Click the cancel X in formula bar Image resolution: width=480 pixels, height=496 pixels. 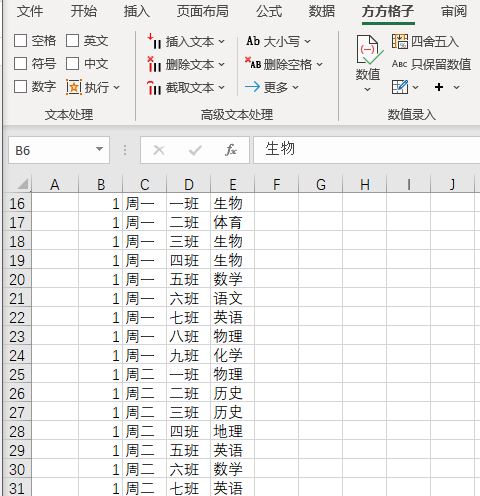click(159, 150)
